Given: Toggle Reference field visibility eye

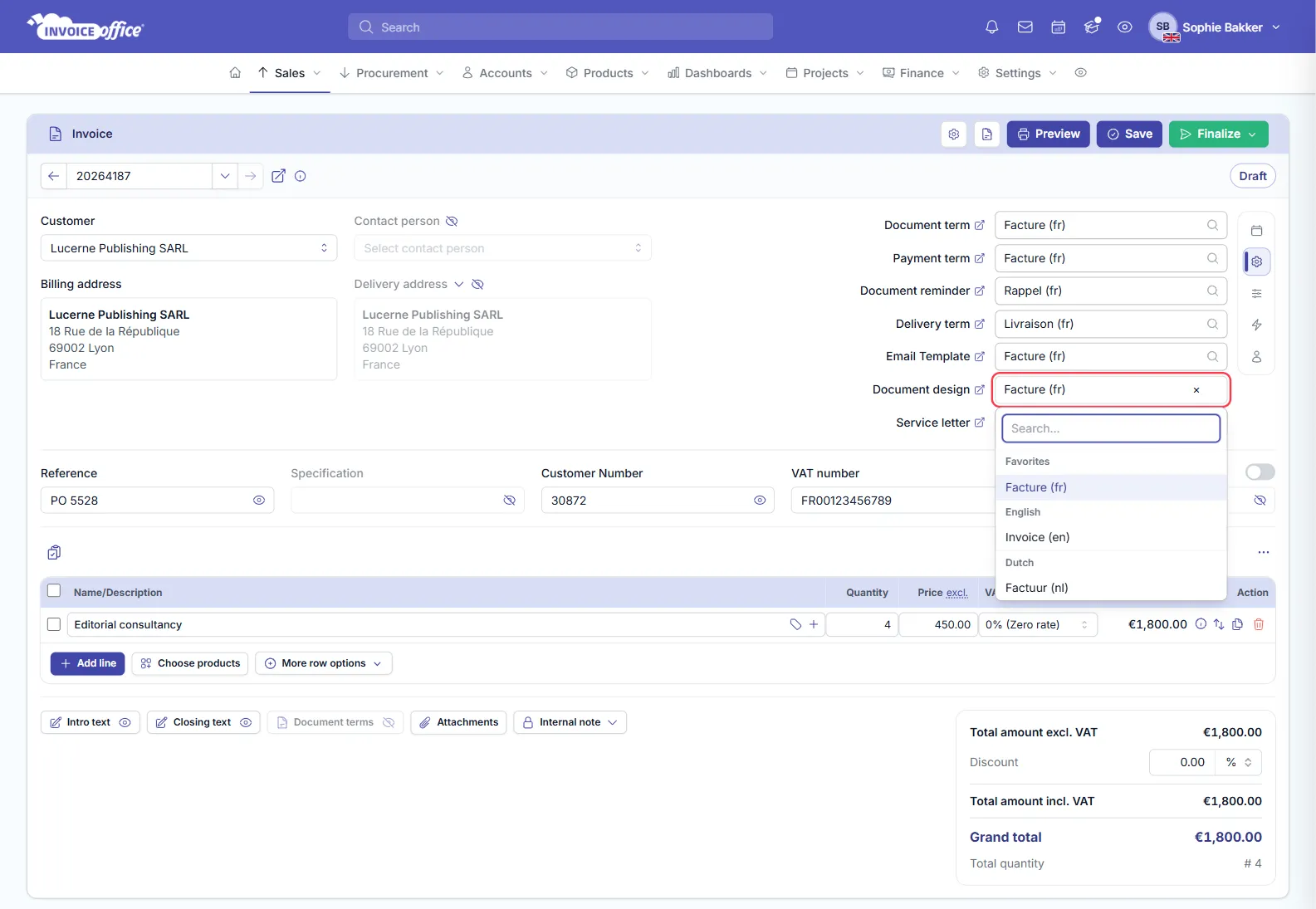Looking at the screenshot, I should coord(259,501).
